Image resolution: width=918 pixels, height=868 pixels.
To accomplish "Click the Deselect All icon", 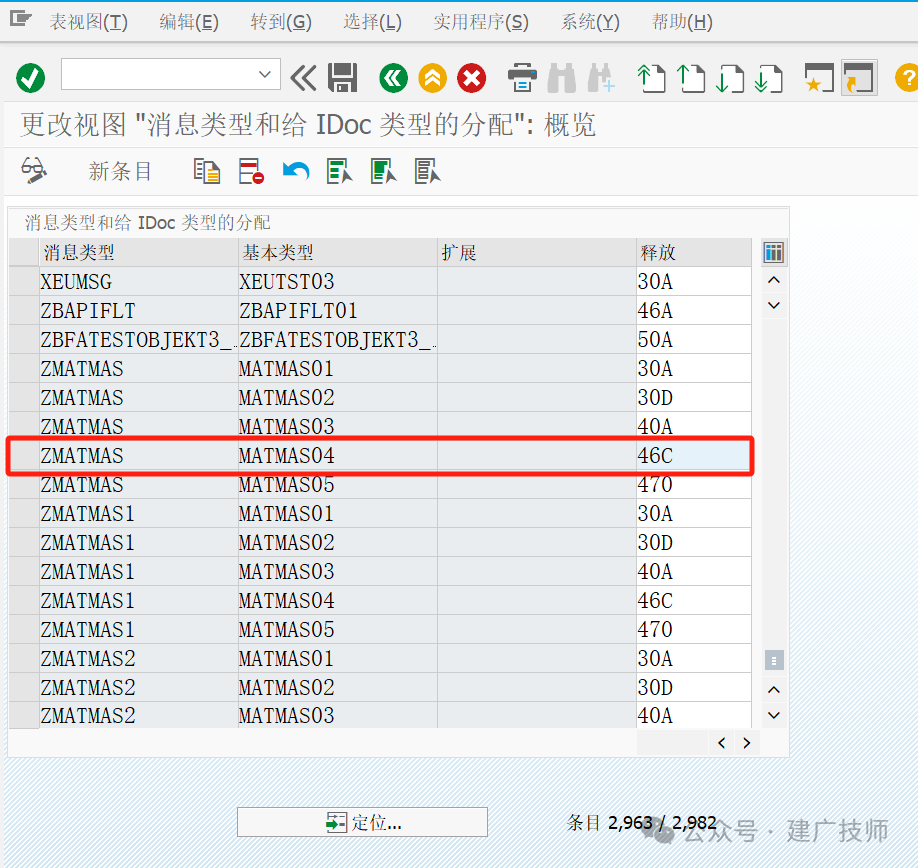I will (428, 171).
